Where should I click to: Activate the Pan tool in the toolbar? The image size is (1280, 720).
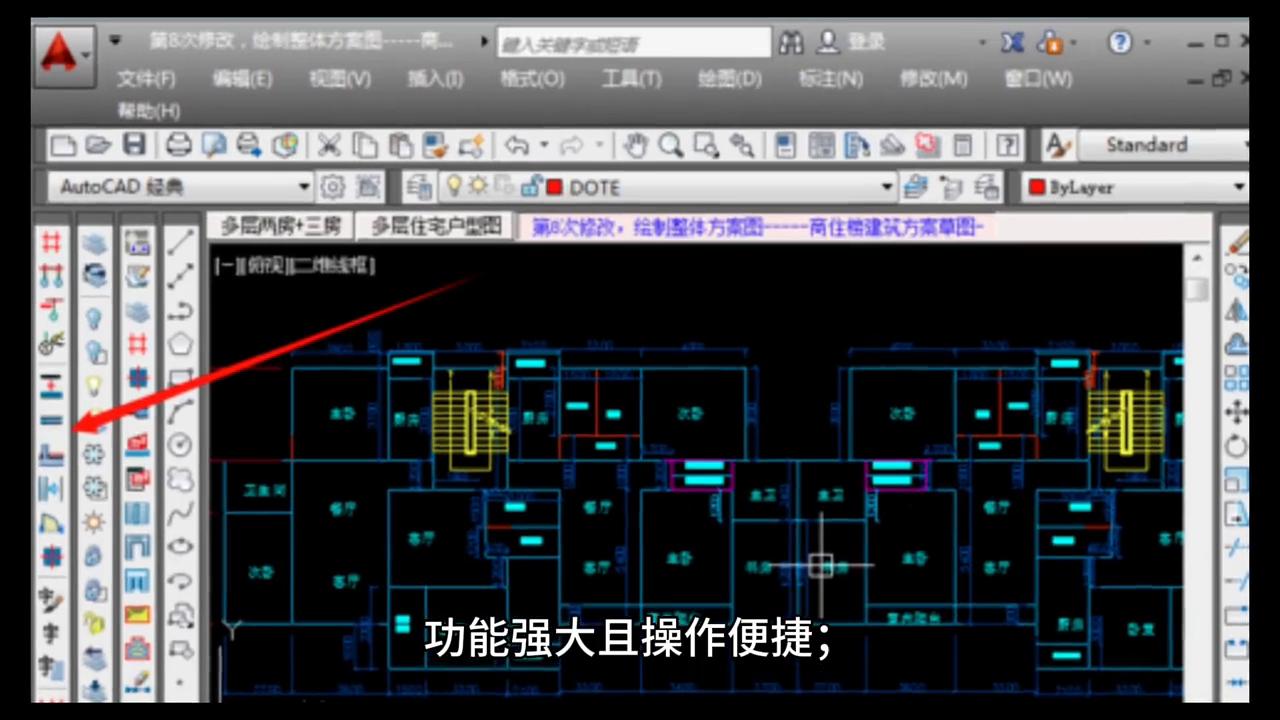point(635,145)
